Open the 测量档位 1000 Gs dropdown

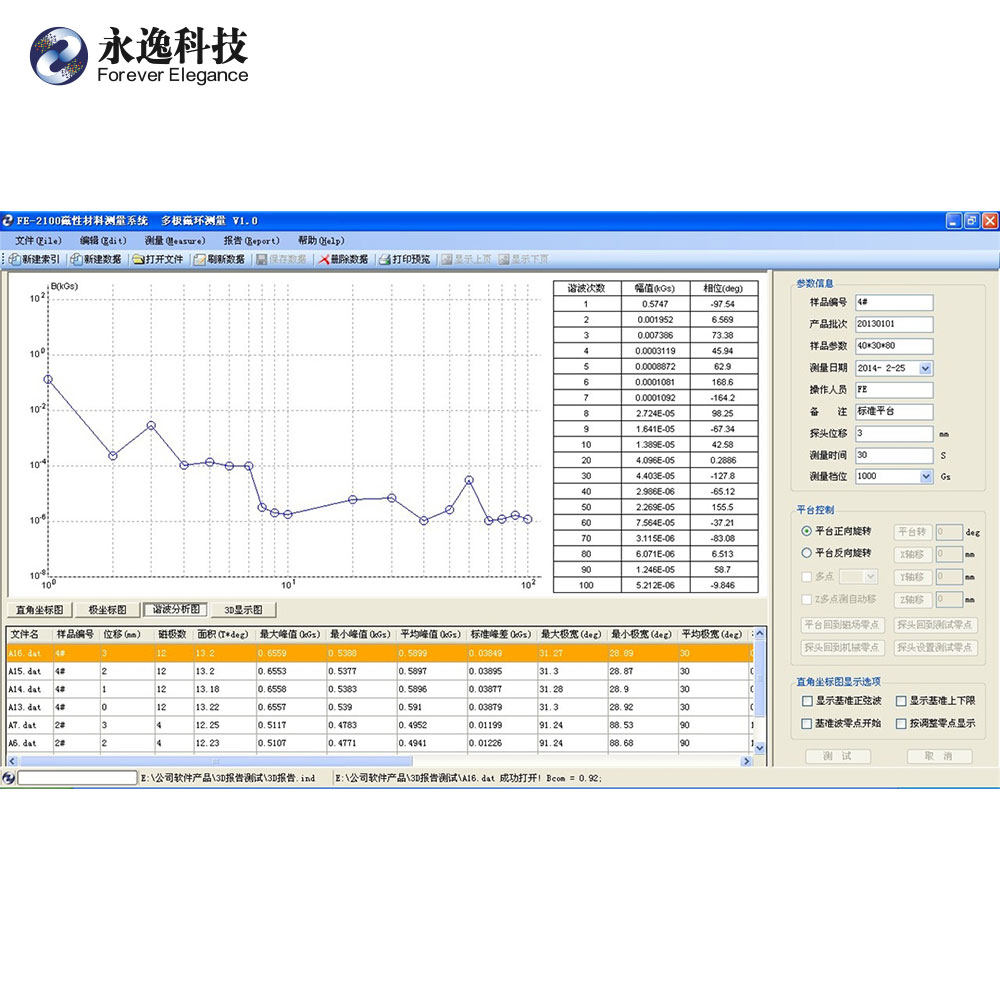(x=926, y=476)
